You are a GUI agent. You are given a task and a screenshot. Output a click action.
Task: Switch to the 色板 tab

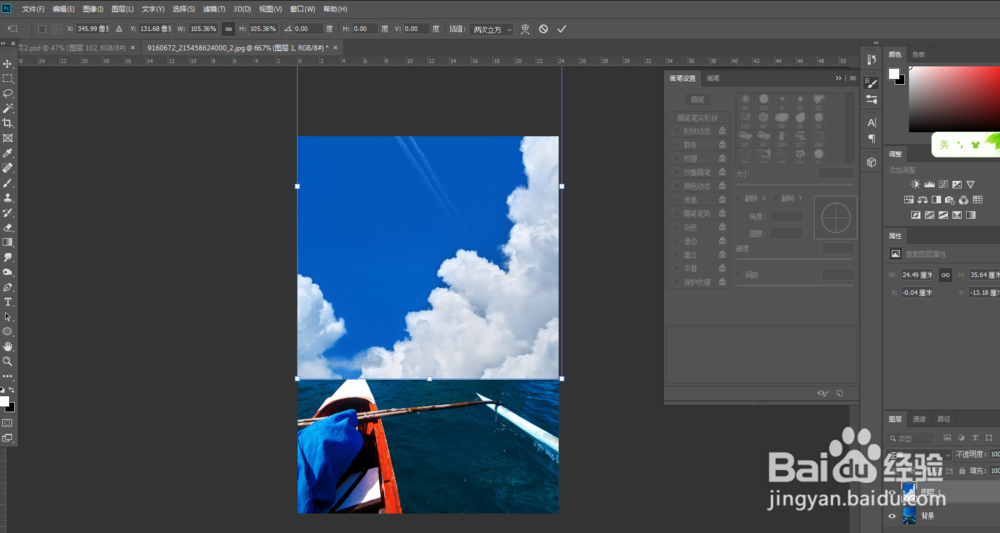(x=918, y=55)
